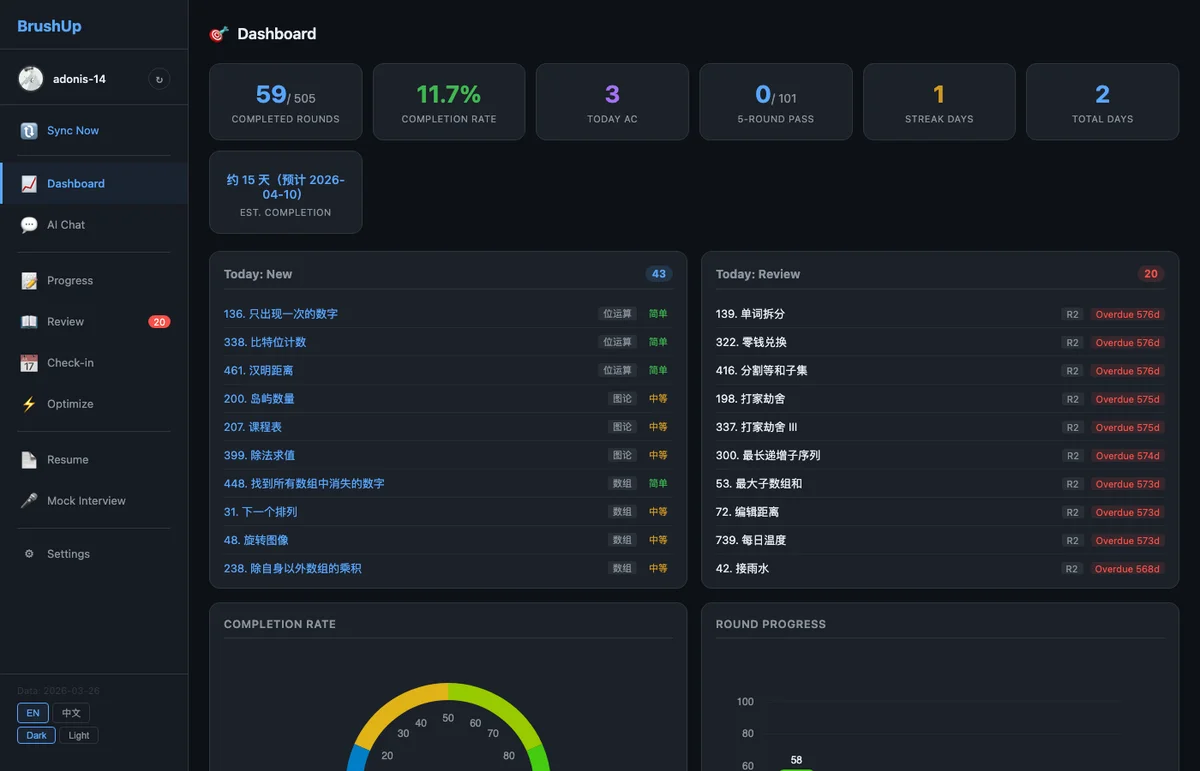Click the Progress notepad icon
Screen dimensions: 1200x771
point(29,281)
